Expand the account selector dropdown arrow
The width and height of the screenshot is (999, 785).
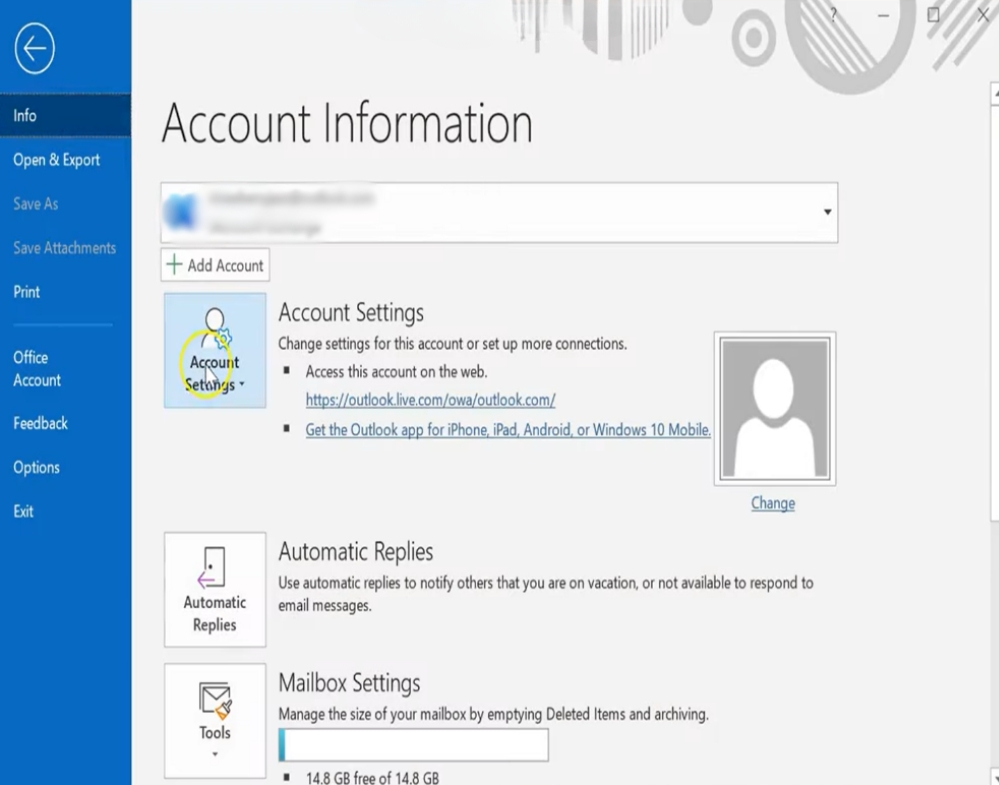pyautogui.click(x=827, y=212)
